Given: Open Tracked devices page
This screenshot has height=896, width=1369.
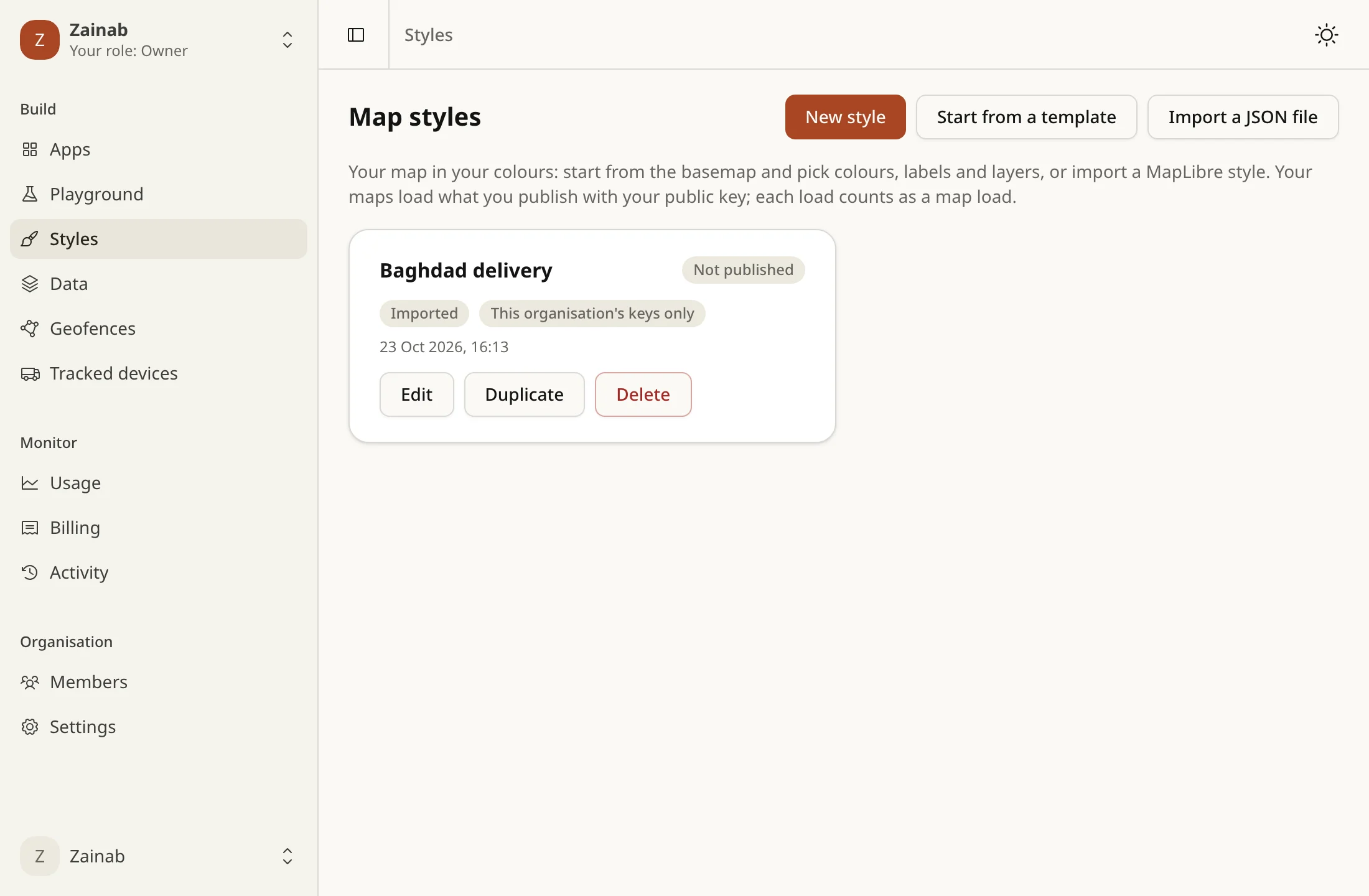Looking at the screenshot, I should coord(159,373).
